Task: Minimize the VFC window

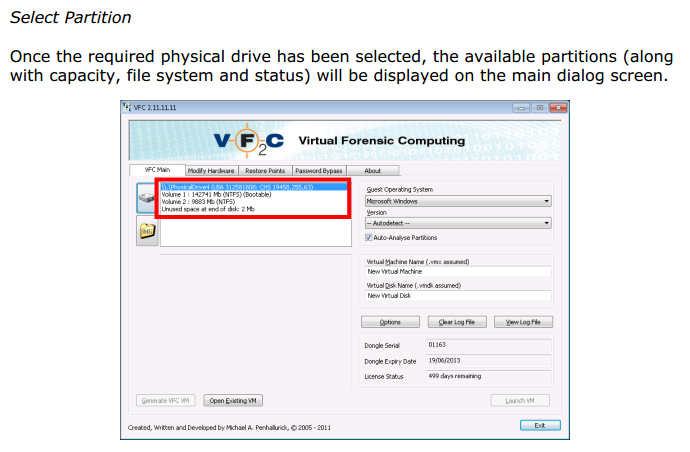Action: click(521, 107)
